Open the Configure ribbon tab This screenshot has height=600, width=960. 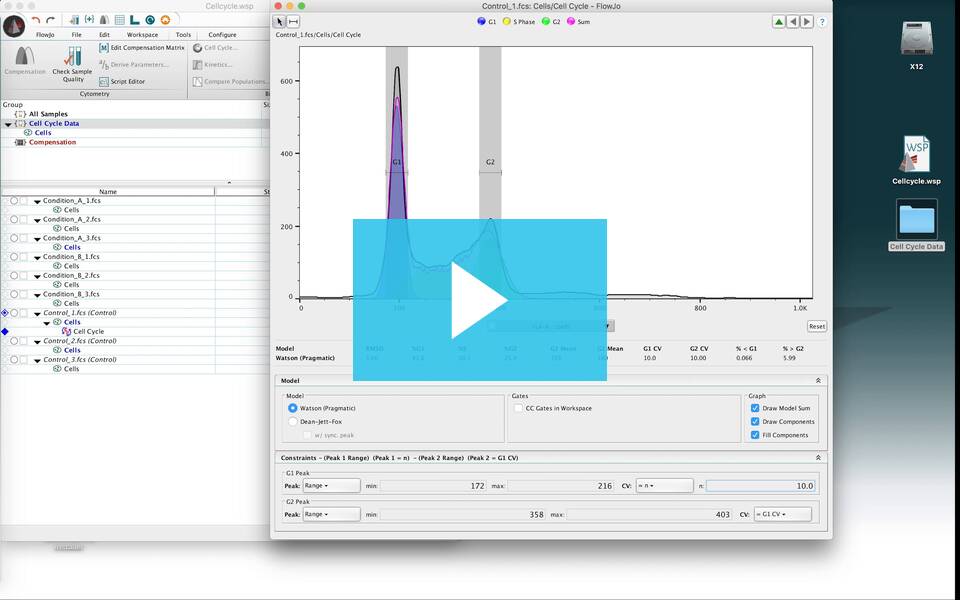click(222, 35)
